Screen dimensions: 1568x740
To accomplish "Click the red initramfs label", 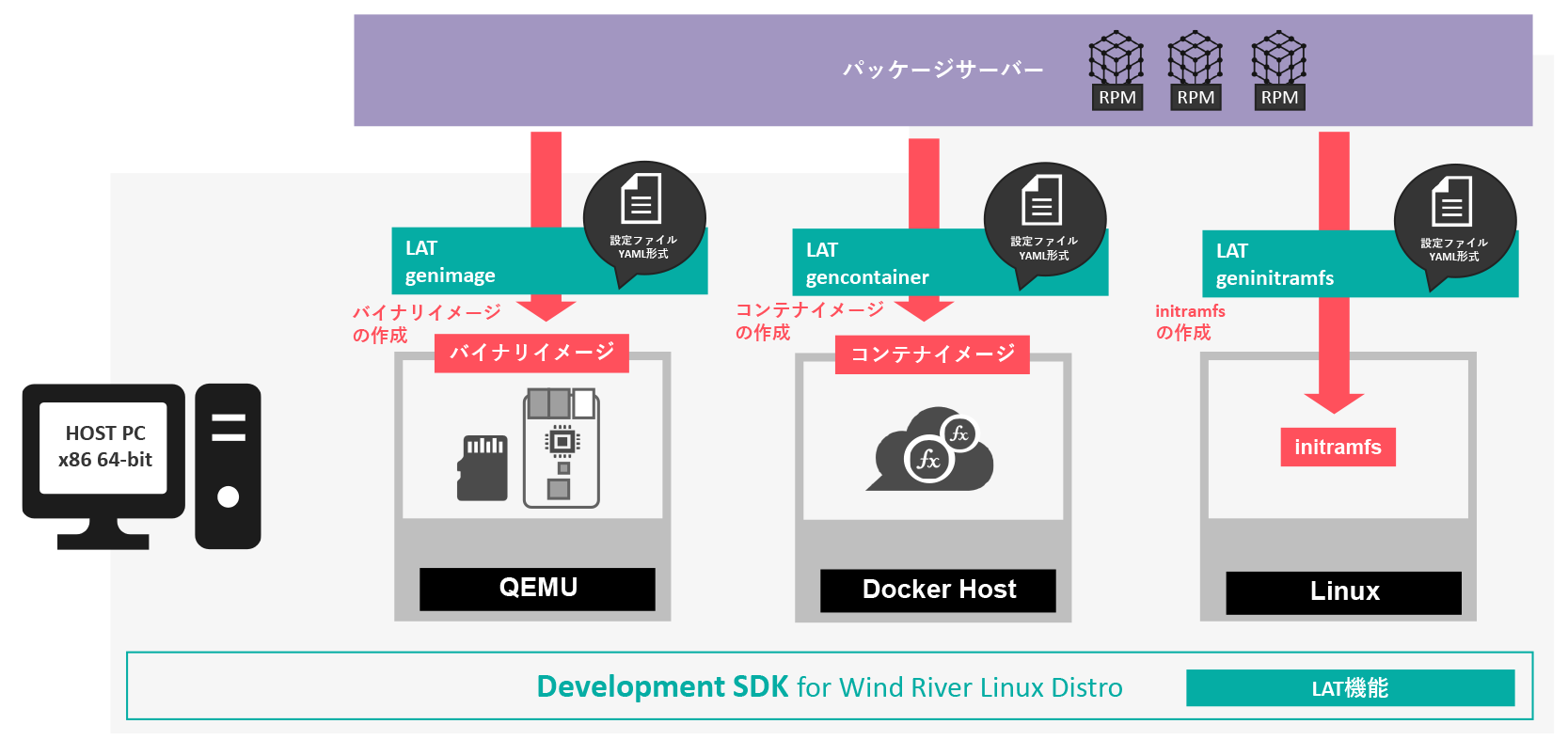I will 1338,448.
